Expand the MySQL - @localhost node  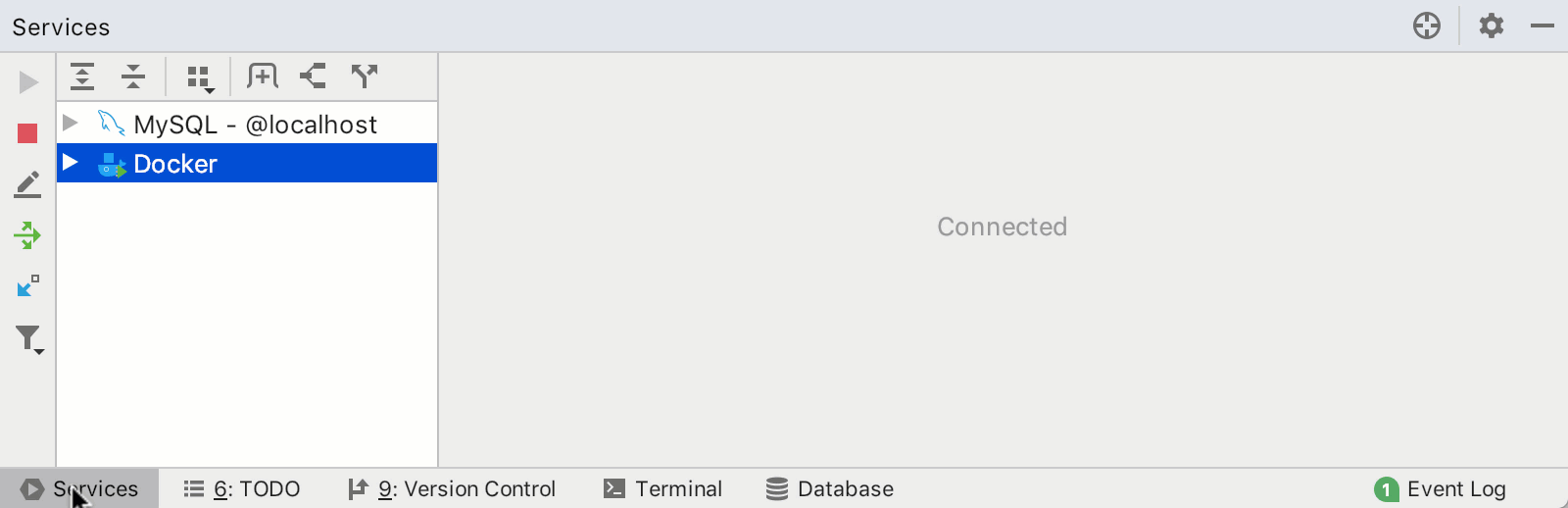(x=71, y=124)
